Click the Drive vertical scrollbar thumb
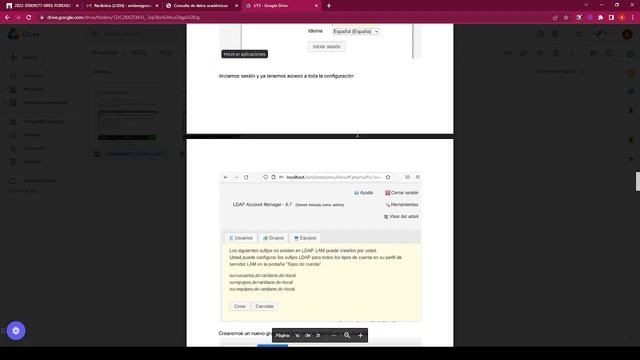Screen dimensions: 640x360 click(638, 181)
